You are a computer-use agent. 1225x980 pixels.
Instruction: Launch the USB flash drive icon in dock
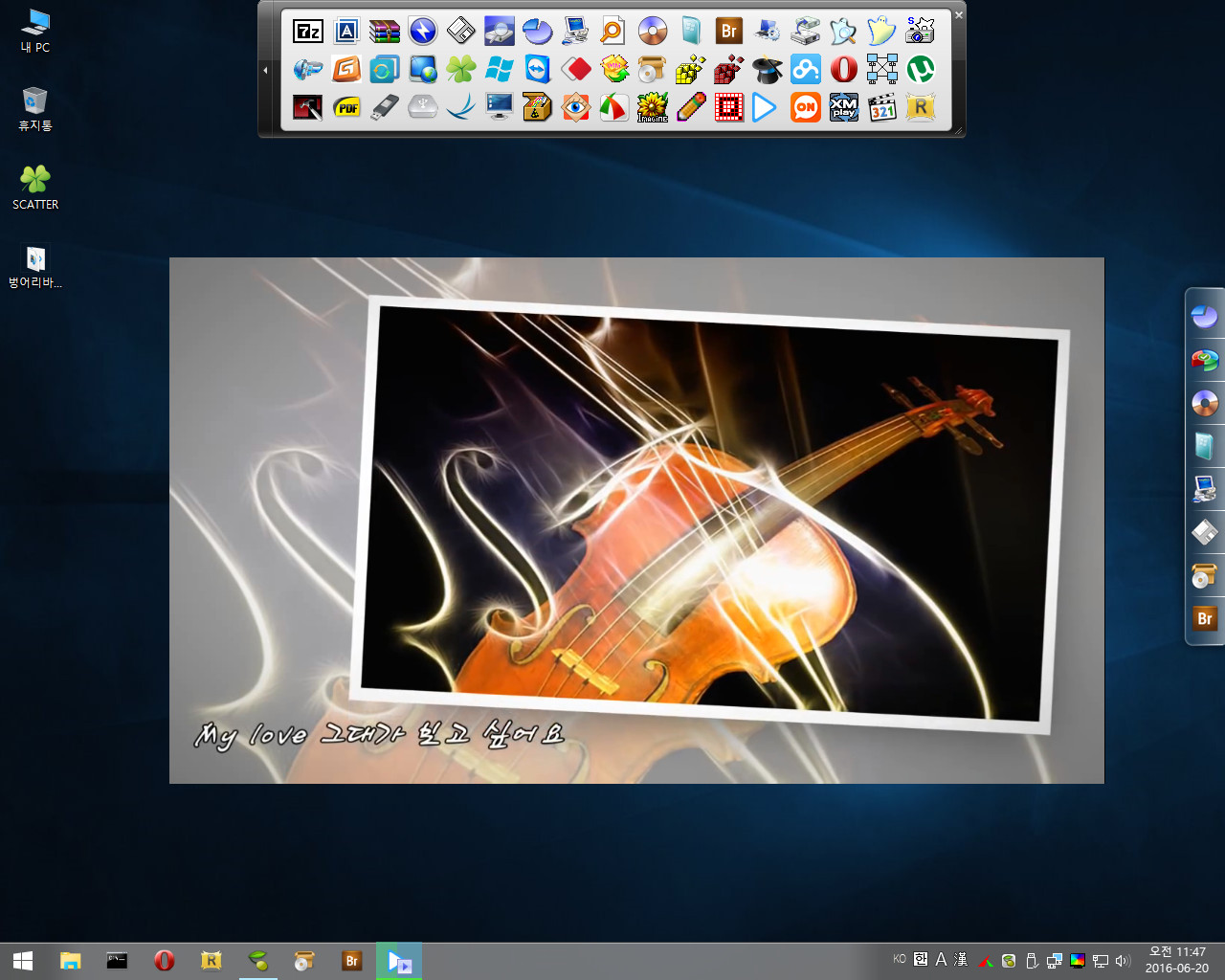(x=385, y=107)
